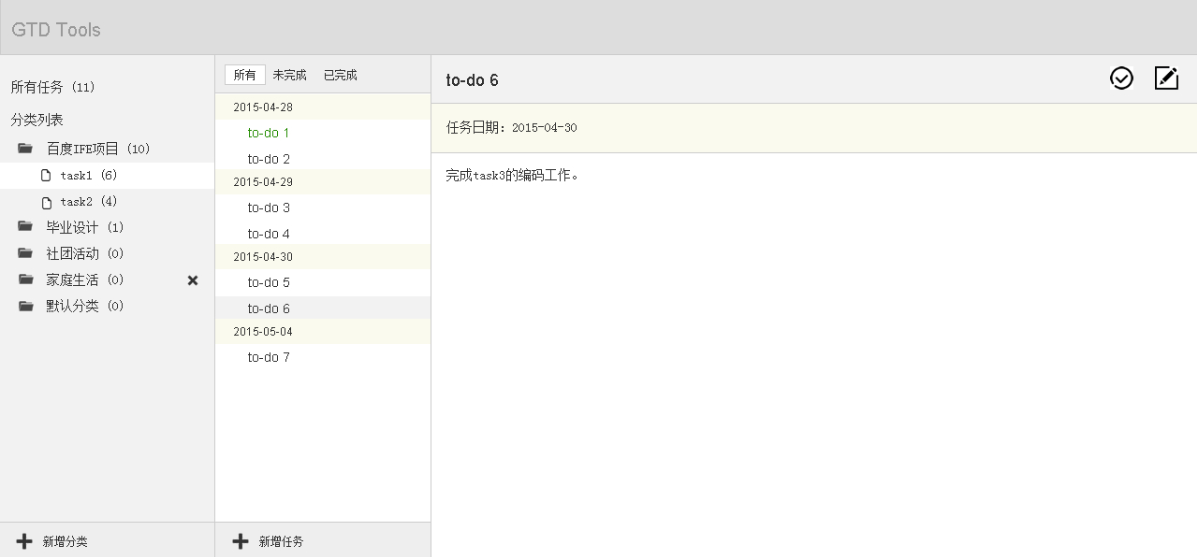
Task: Click date group header 2015-04-30 in list
Action: (323, 256)
